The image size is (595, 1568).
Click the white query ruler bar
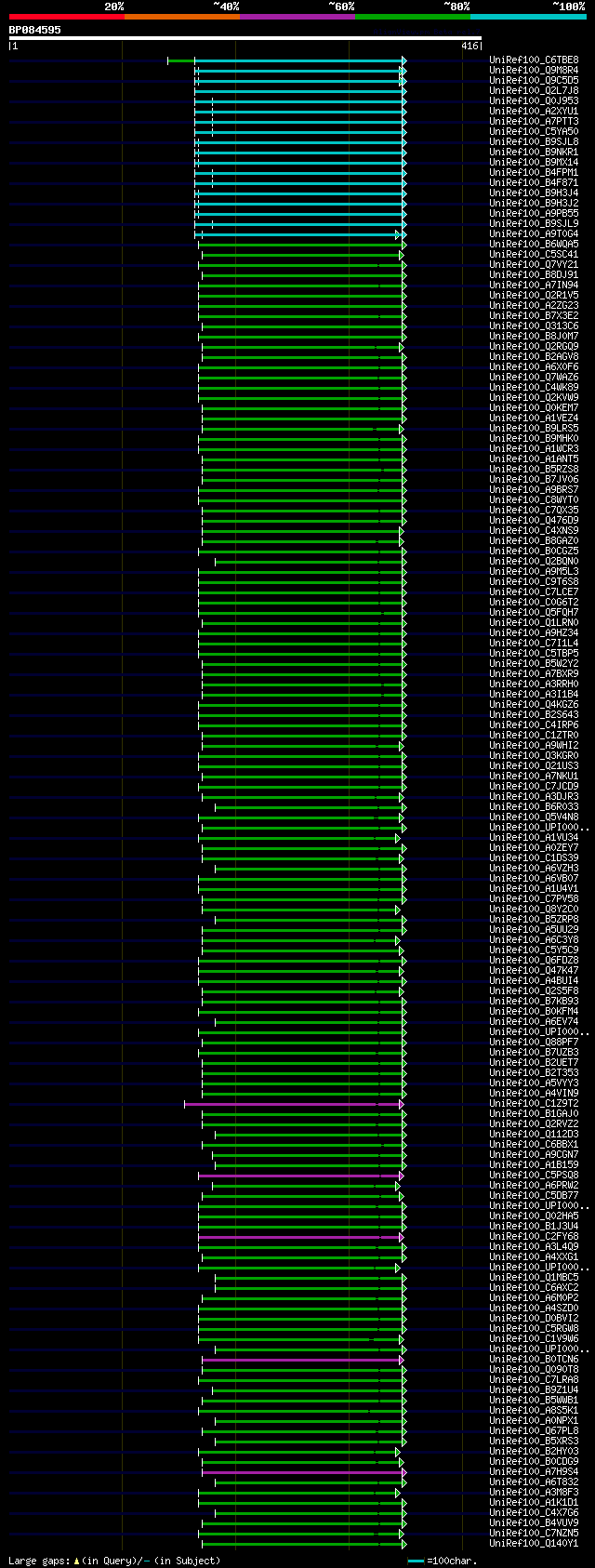pyautogui.click(x=245, y=38)
